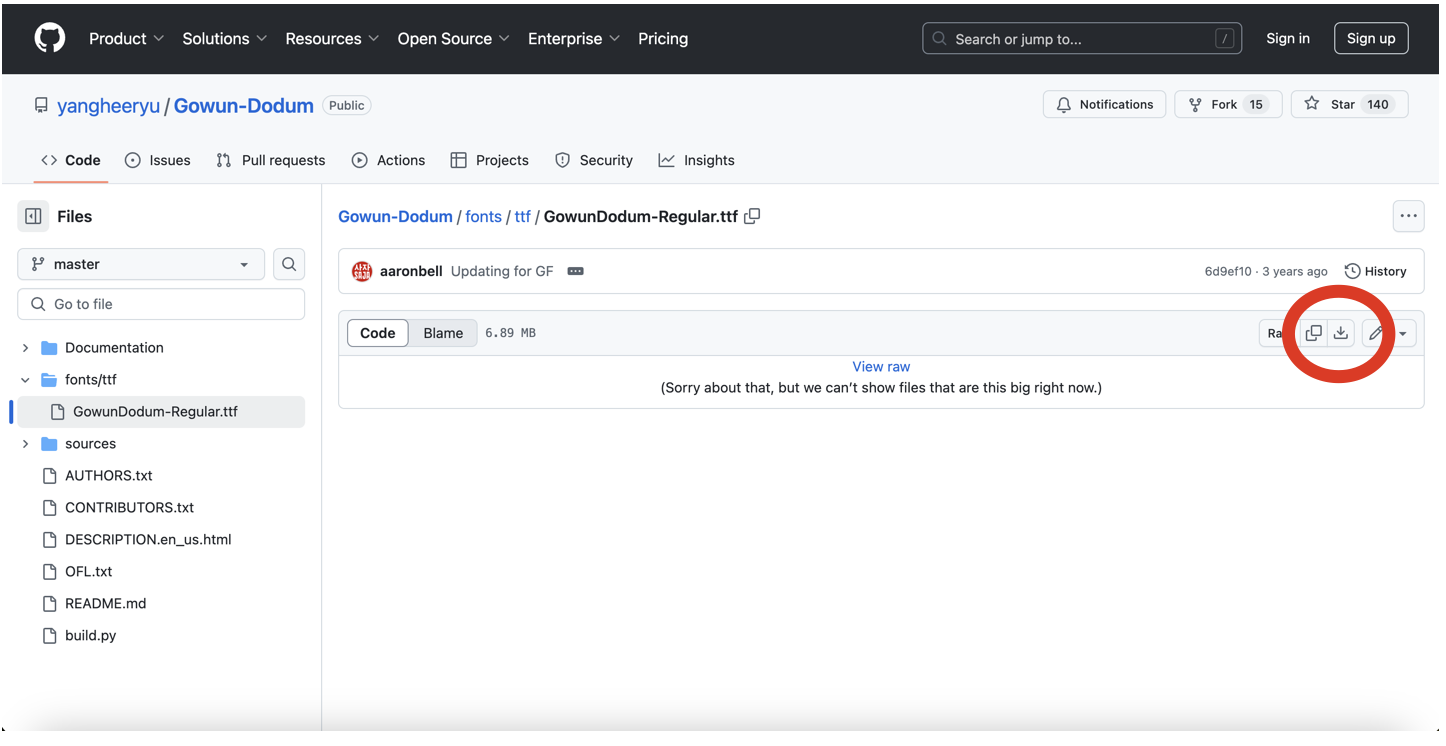1446x746 pixels.
Task: Click the Sign up button
Action: click(1371, 39)
